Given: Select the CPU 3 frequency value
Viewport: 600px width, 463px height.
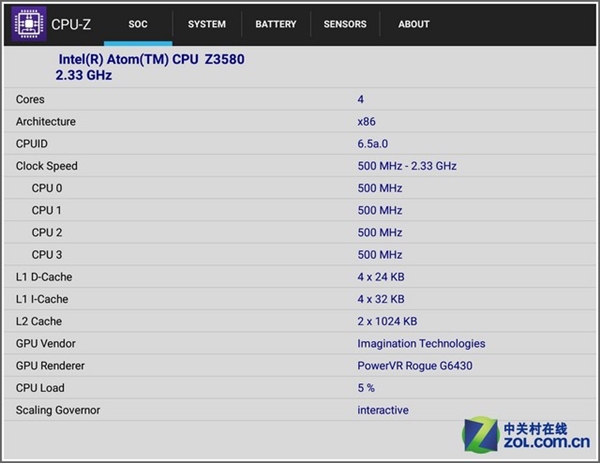Looking at the screenshot, I should 380,255.
